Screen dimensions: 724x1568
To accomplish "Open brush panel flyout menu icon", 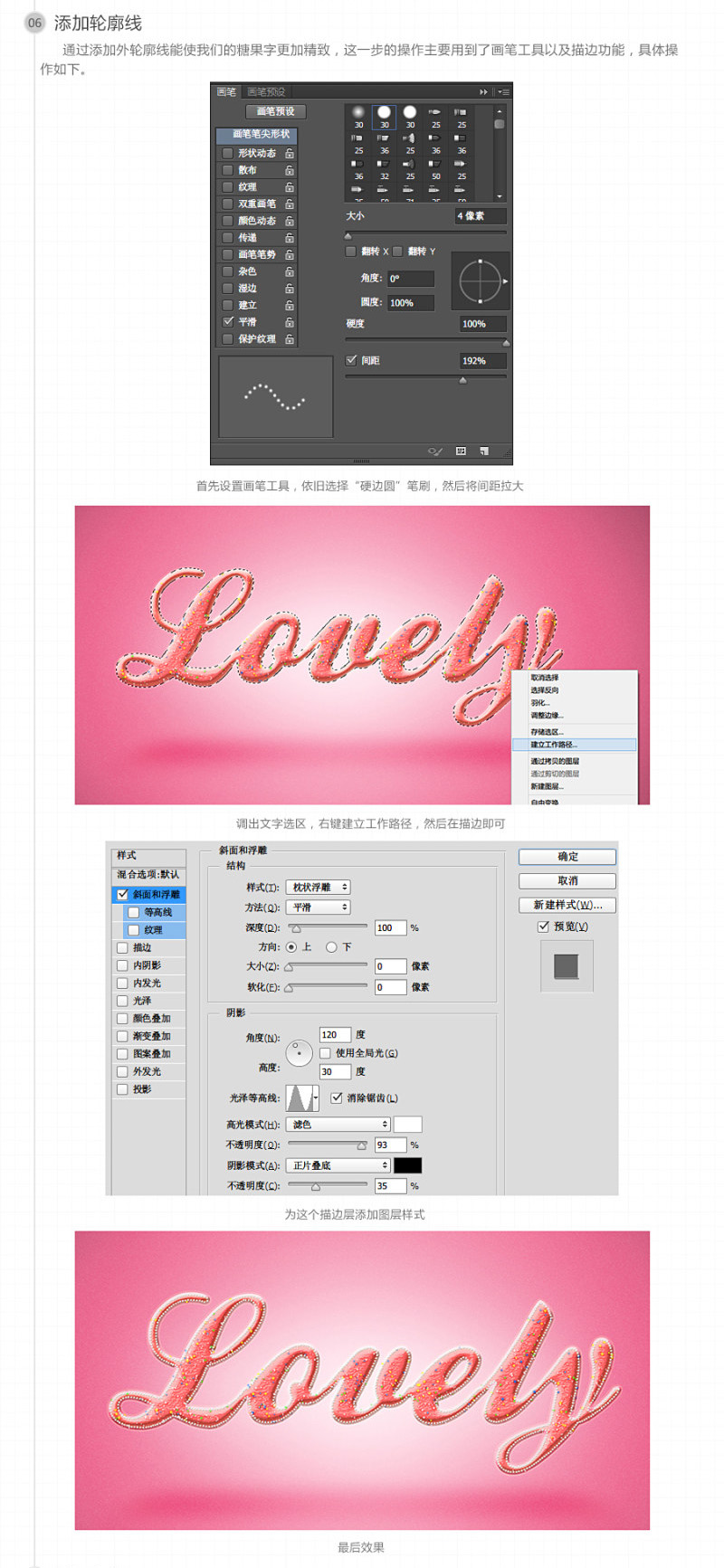I will (503, 91).
